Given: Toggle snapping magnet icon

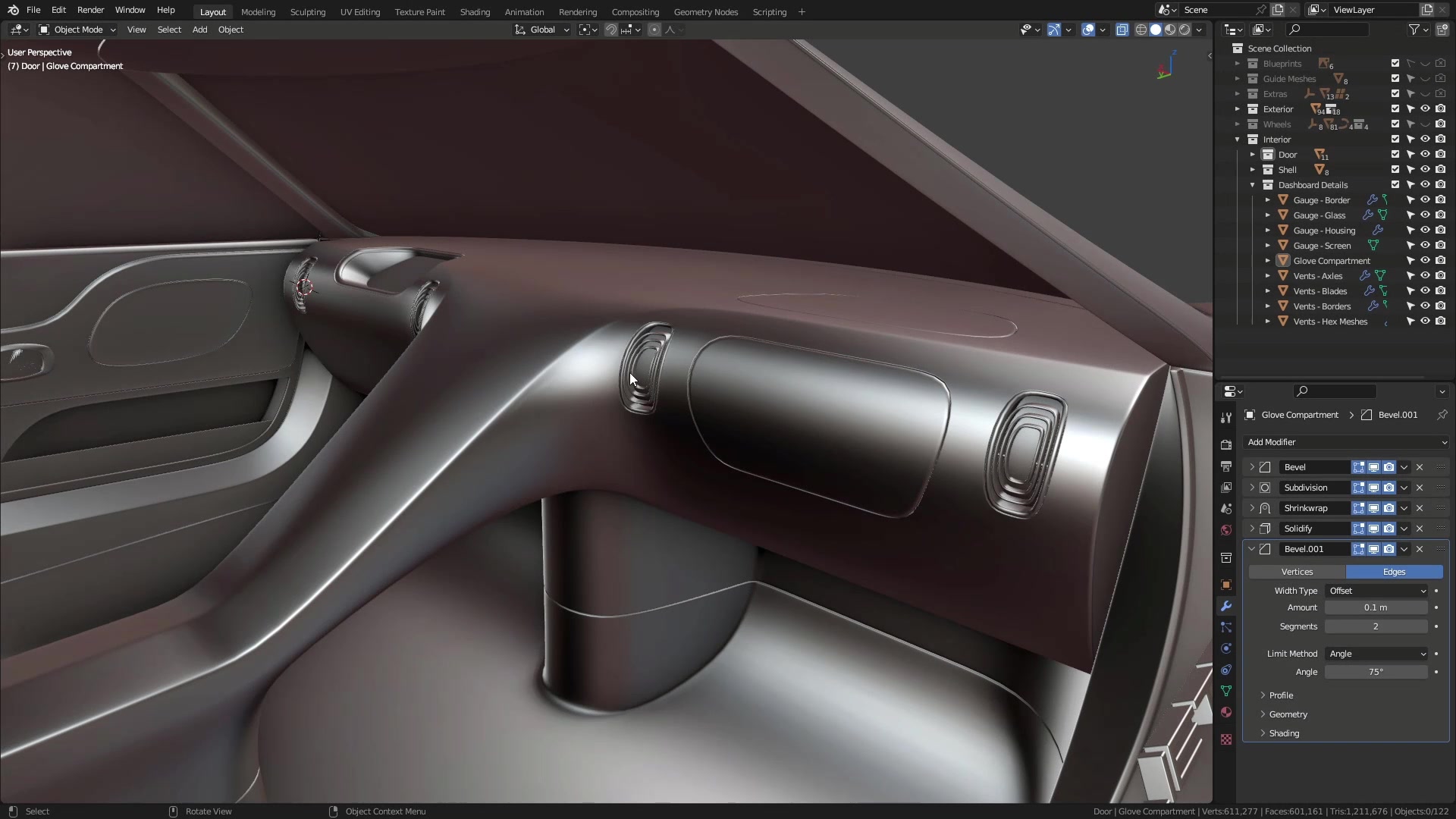Looking at the screenshot, I should 610,30.
